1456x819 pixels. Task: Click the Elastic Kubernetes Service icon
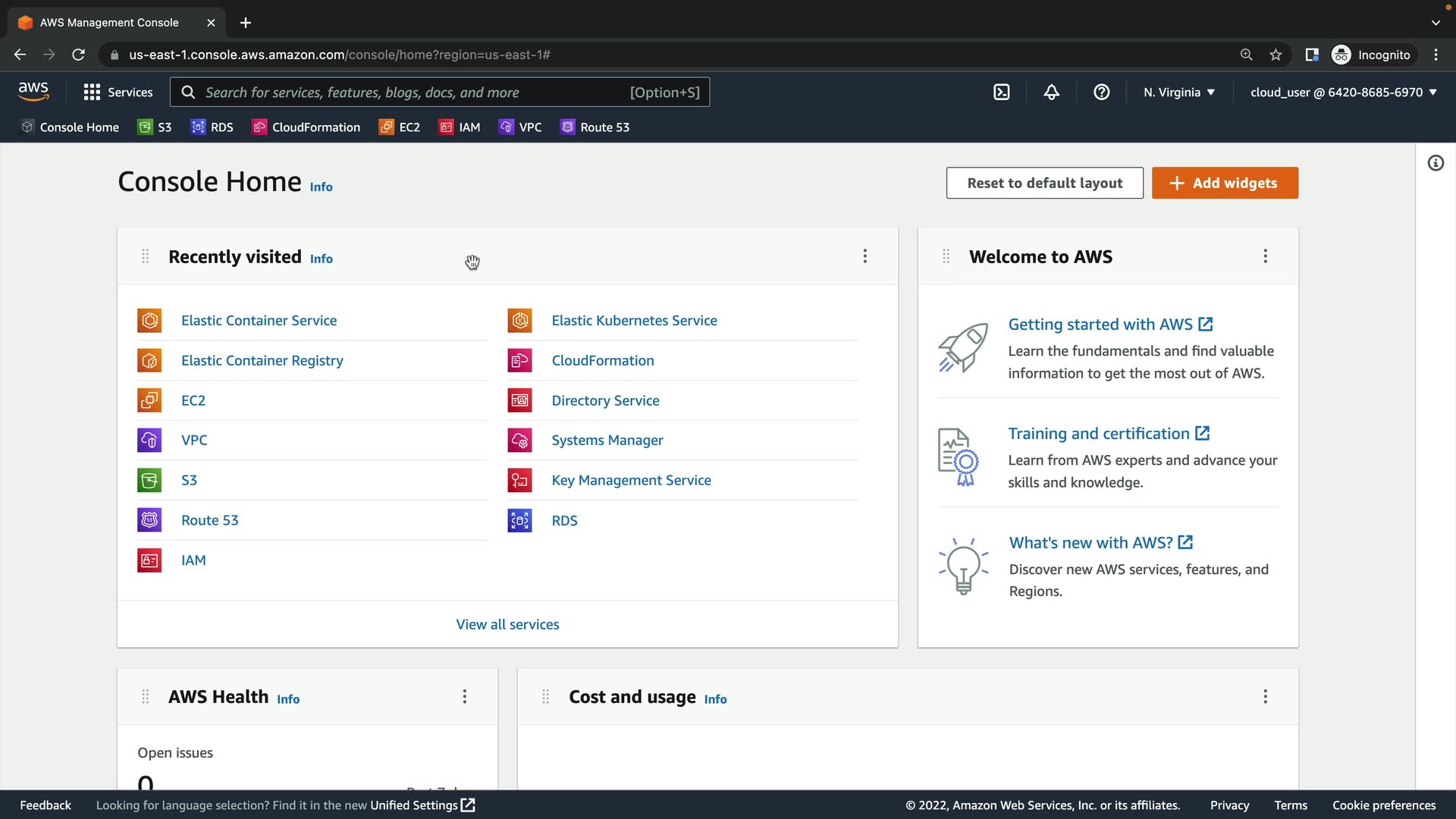519,320
